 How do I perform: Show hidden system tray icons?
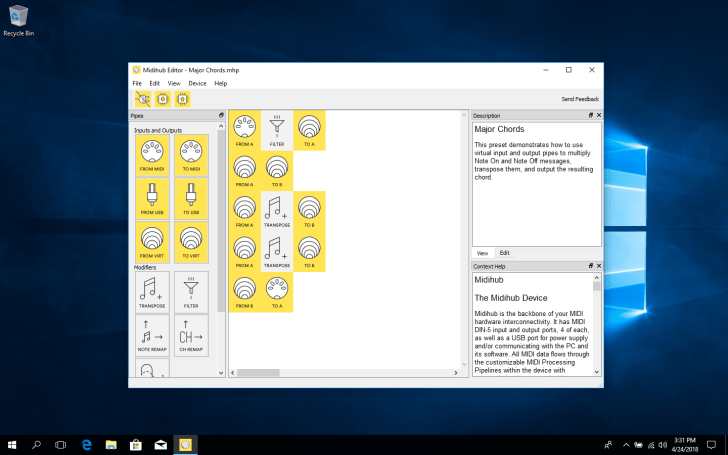click(626, 445)
